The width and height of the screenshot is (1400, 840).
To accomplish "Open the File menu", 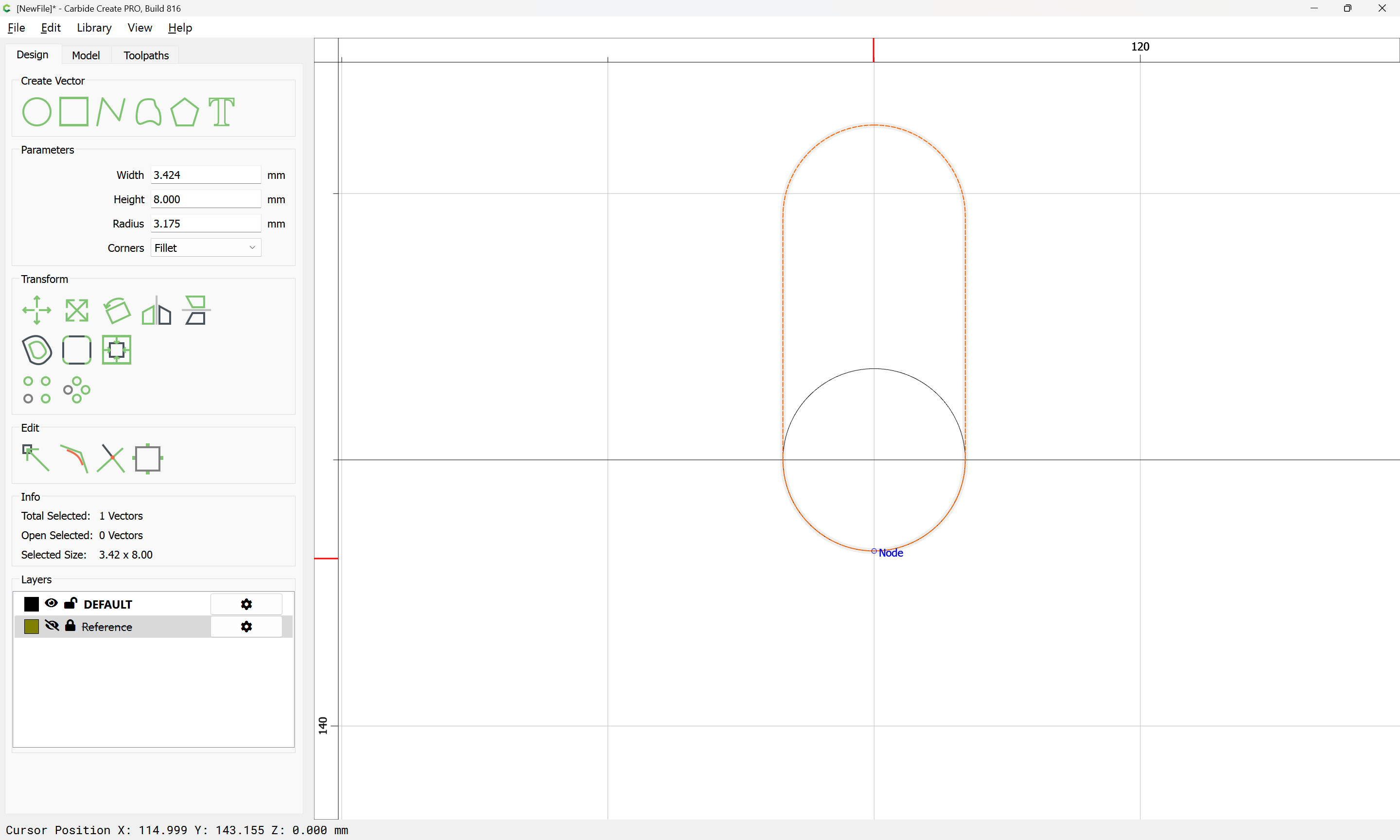I will pyautogui.click(x=16, y=28).
